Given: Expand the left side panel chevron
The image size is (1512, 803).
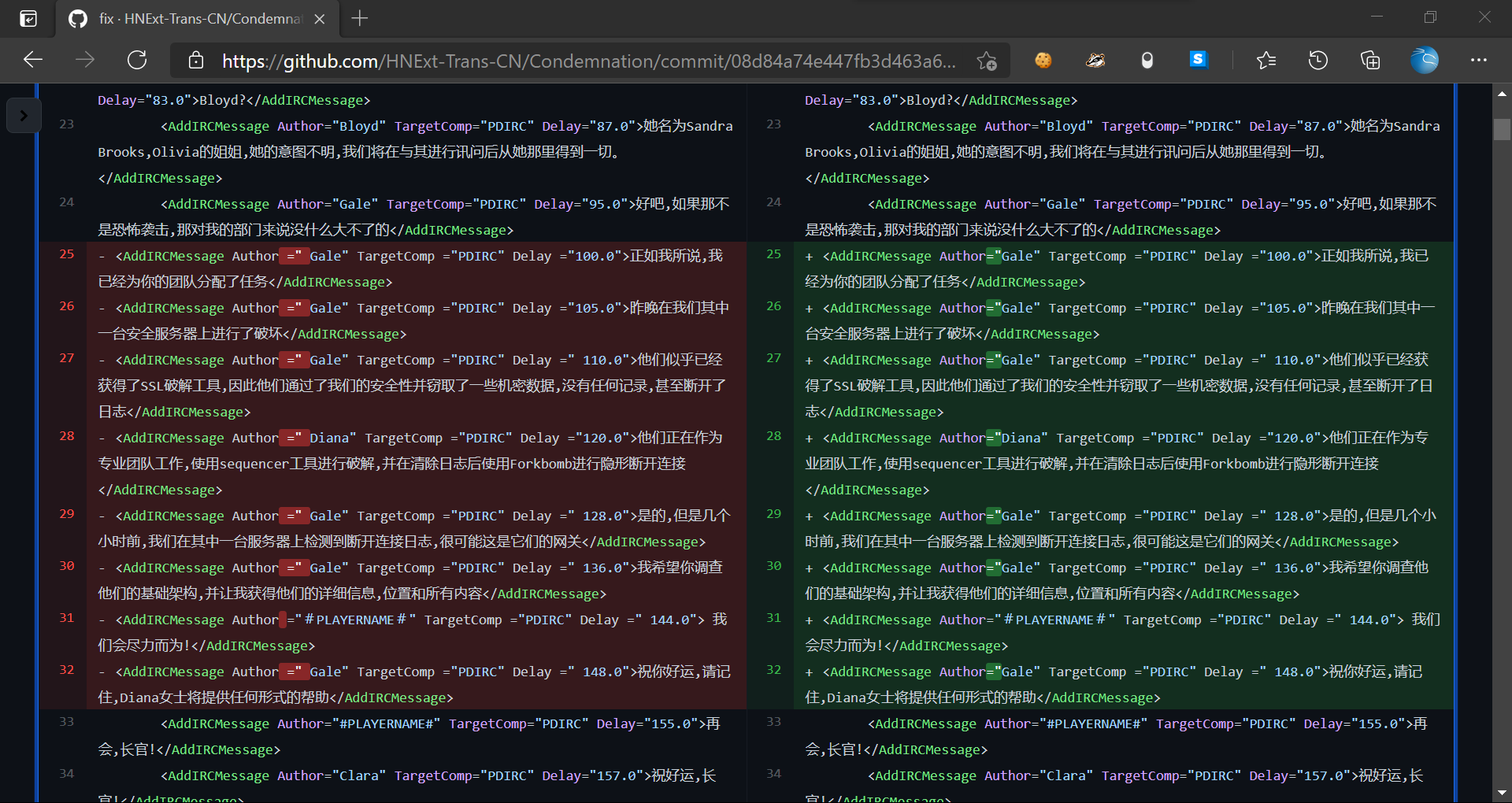Looking at the screenshot, I should click(x=24, y=115).
